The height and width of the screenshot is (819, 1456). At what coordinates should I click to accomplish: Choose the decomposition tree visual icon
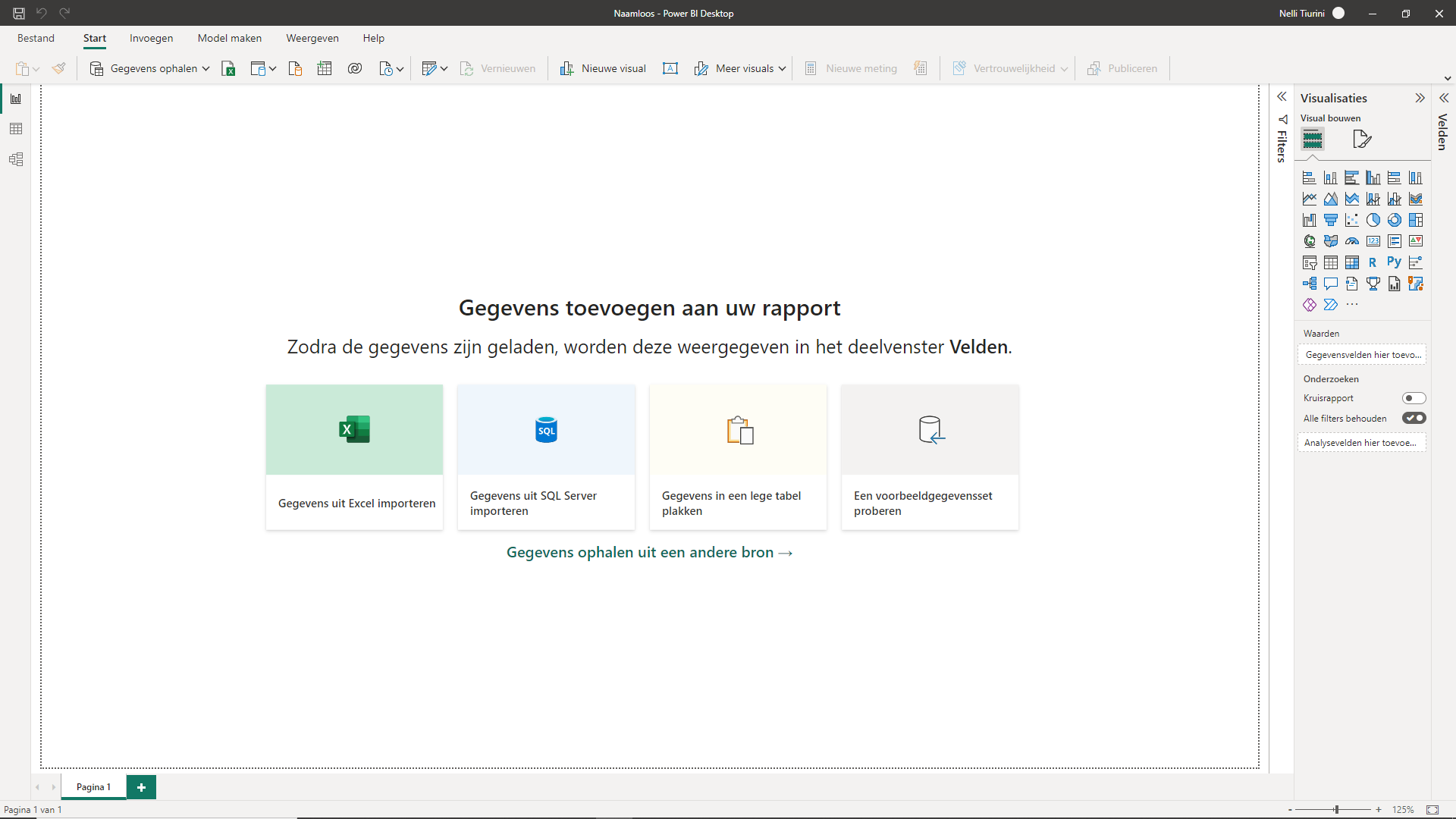point(1310,284)
